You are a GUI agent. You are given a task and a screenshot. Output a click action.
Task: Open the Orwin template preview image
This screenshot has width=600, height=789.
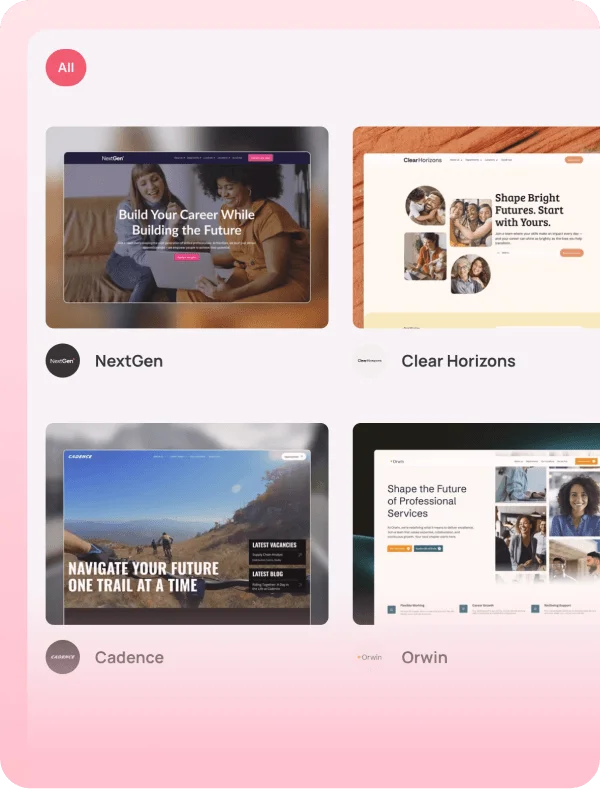476,523
